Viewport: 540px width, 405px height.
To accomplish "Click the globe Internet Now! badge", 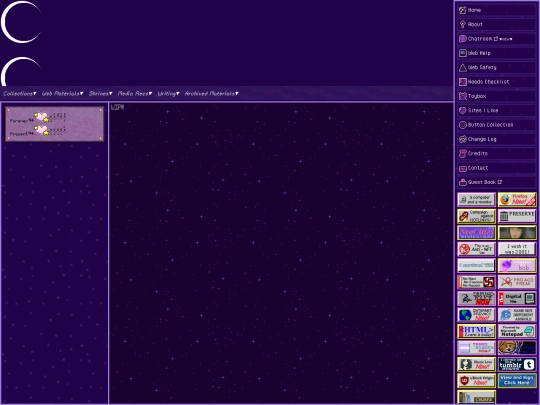I will pyautogui.click(x=477, y=315).
